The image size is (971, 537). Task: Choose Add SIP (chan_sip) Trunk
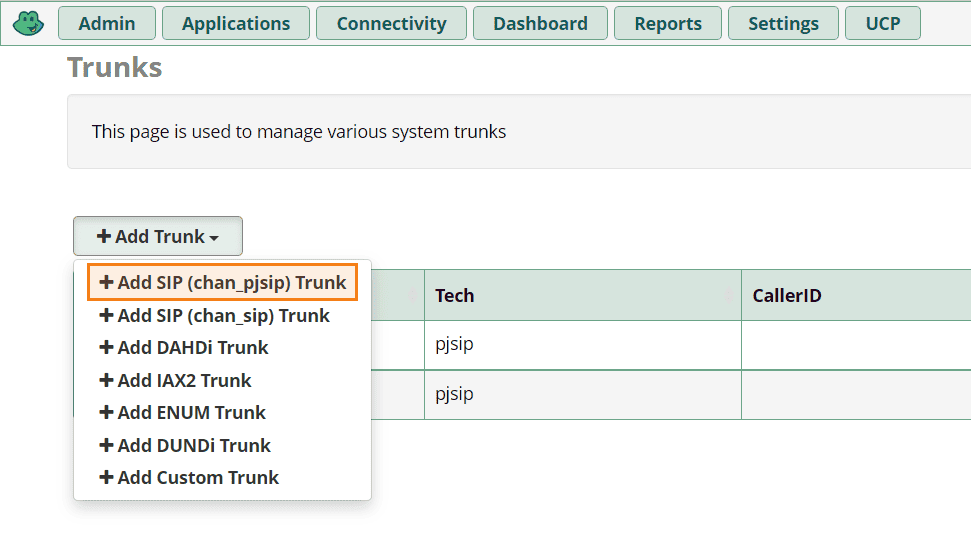tap(214, 315)
